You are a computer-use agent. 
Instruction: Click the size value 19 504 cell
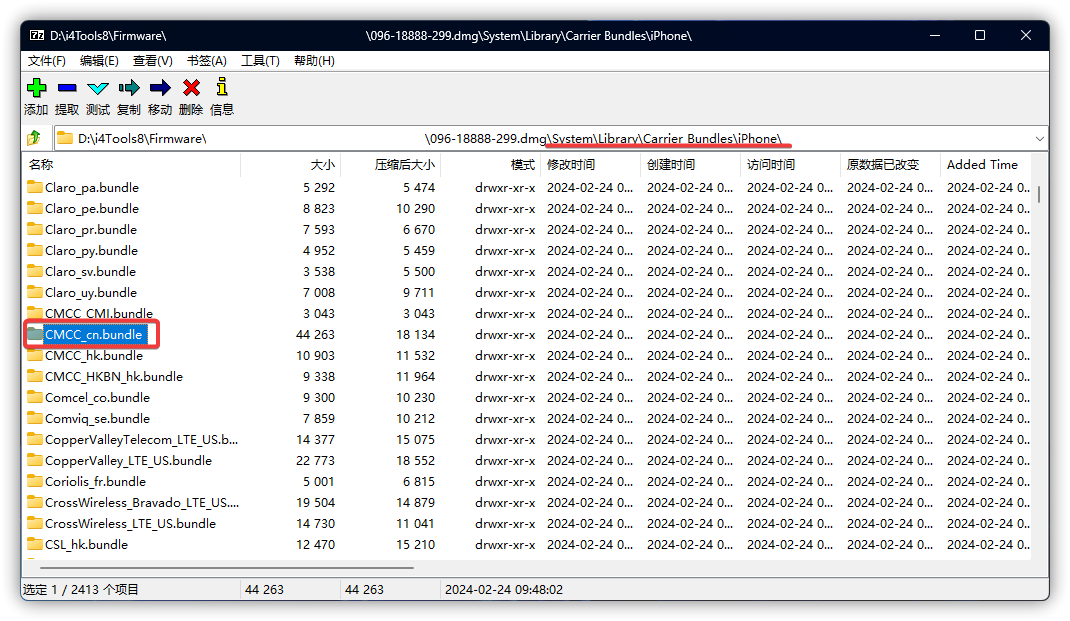point(315,502)
